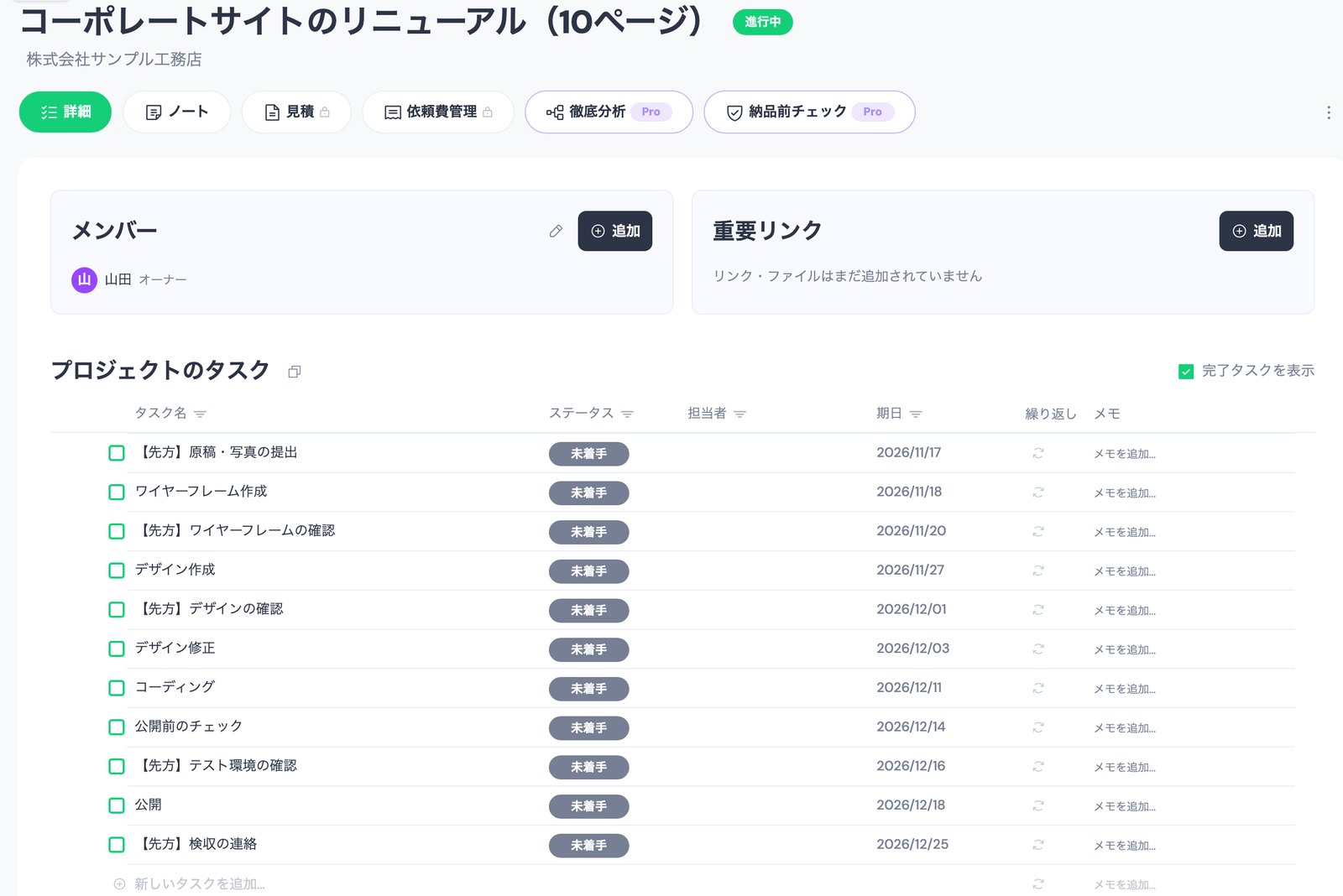
Task: Select the 詳細 tab
Action: click(x=65, y=112)
